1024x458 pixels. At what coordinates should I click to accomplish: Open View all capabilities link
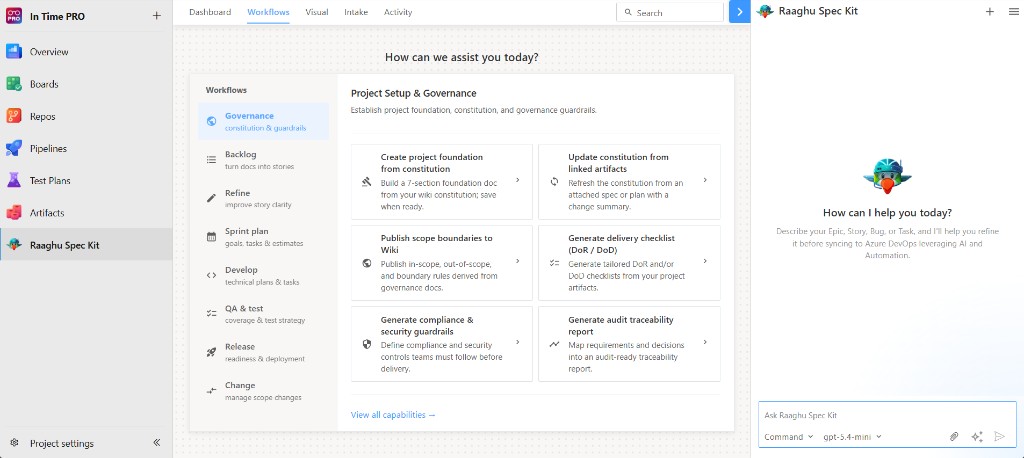[393, 415]
